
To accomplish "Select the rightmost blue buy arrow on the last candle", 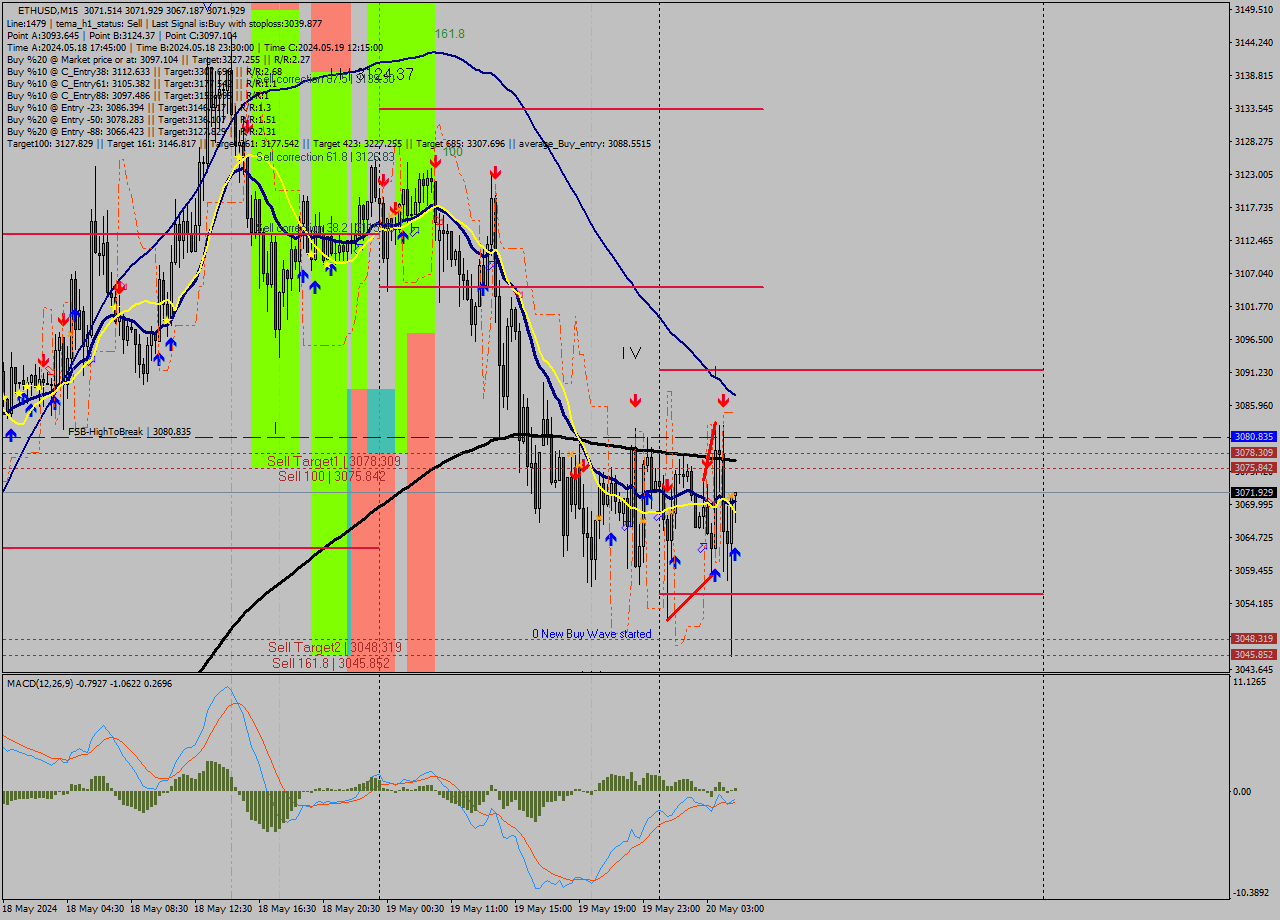I will pyautogui.click(x=735, y=553).
